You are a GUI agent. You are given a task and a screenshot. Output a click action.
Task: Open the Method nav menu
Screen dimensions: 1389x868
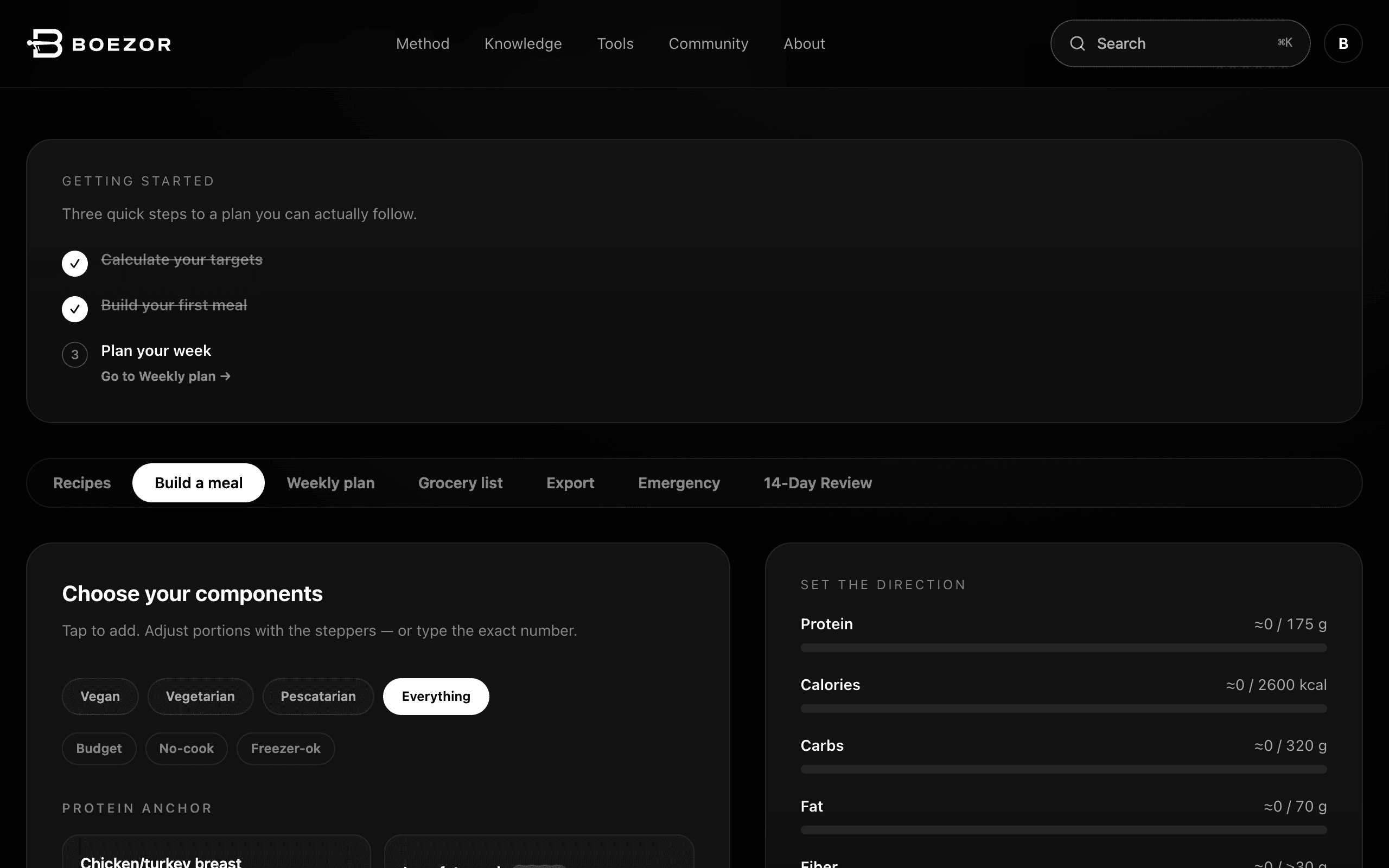pos(423,43)
